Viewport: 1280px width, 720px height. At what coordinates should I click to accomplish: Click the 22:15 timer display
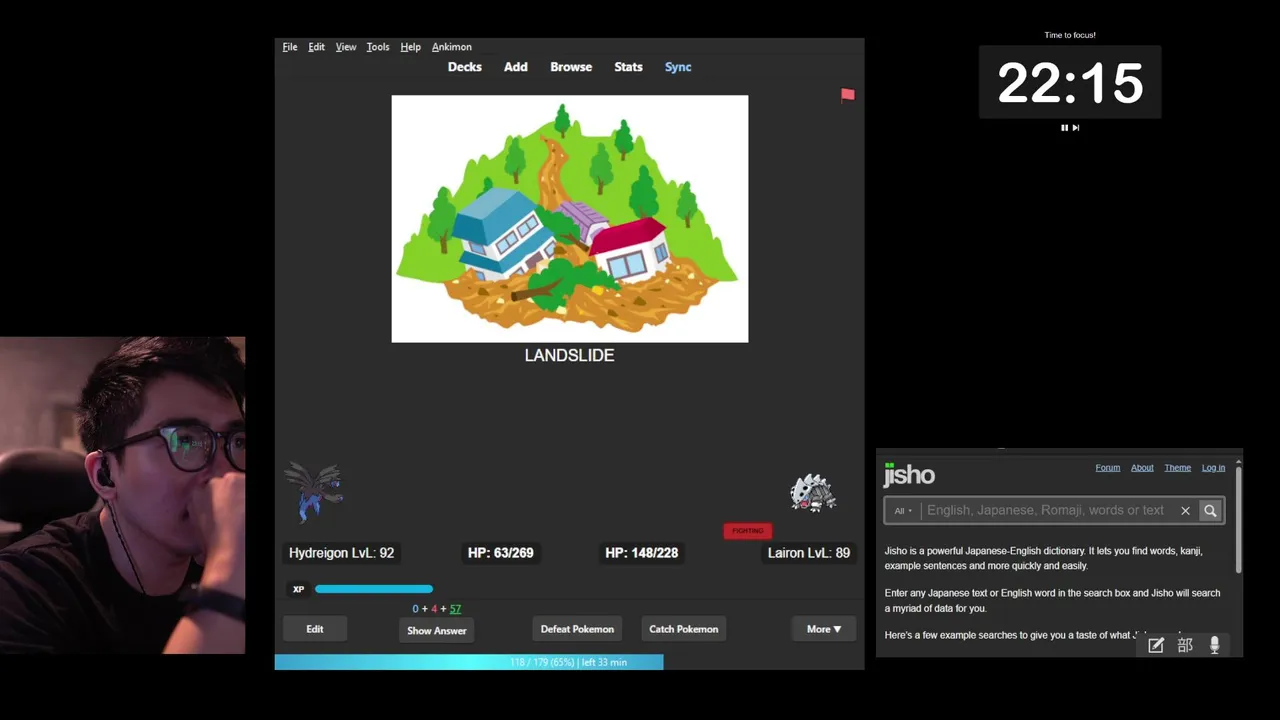click(1070, 83)
